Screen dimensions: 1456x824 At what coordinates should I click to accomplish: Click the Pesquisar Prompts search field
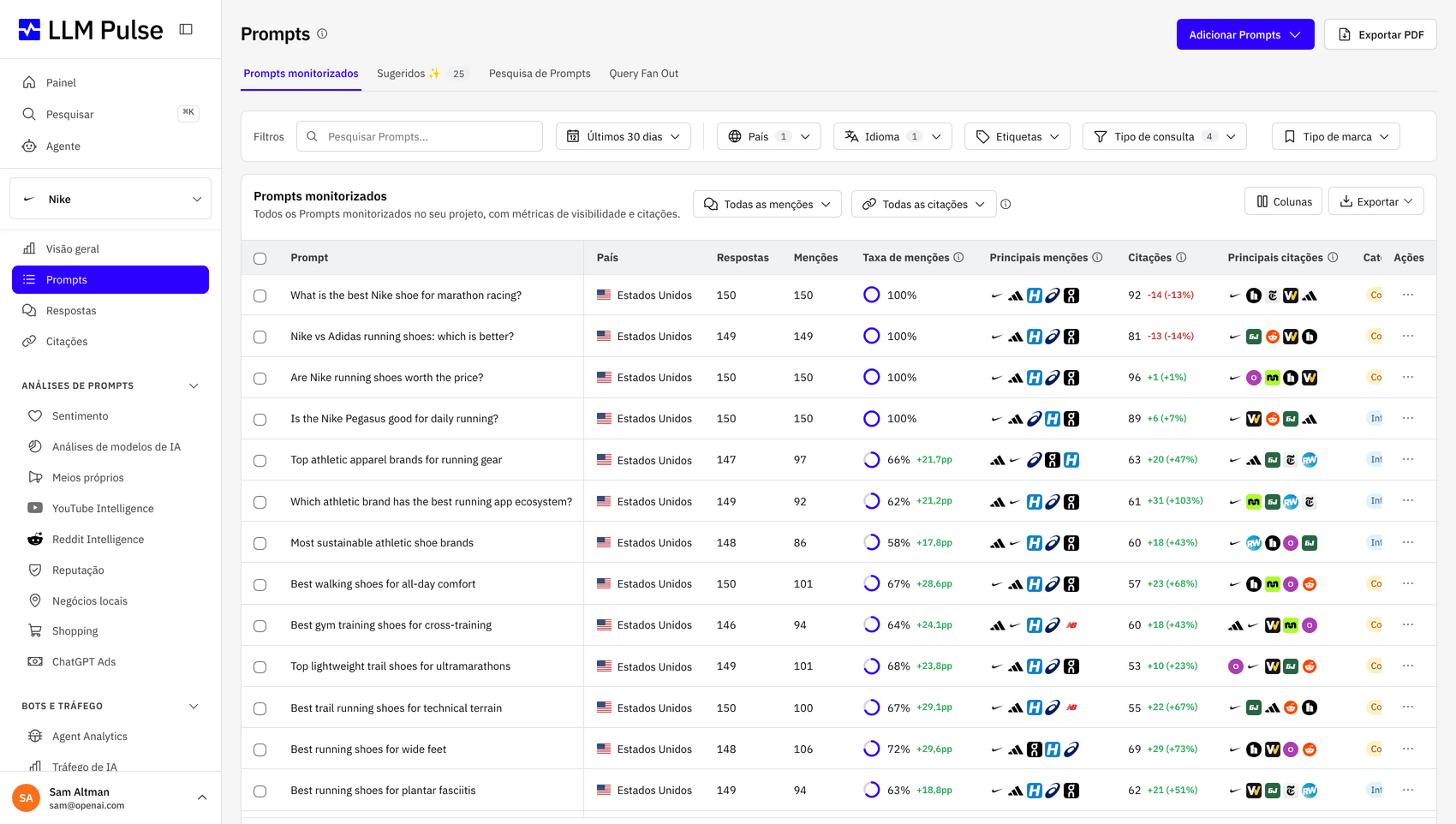420,136
